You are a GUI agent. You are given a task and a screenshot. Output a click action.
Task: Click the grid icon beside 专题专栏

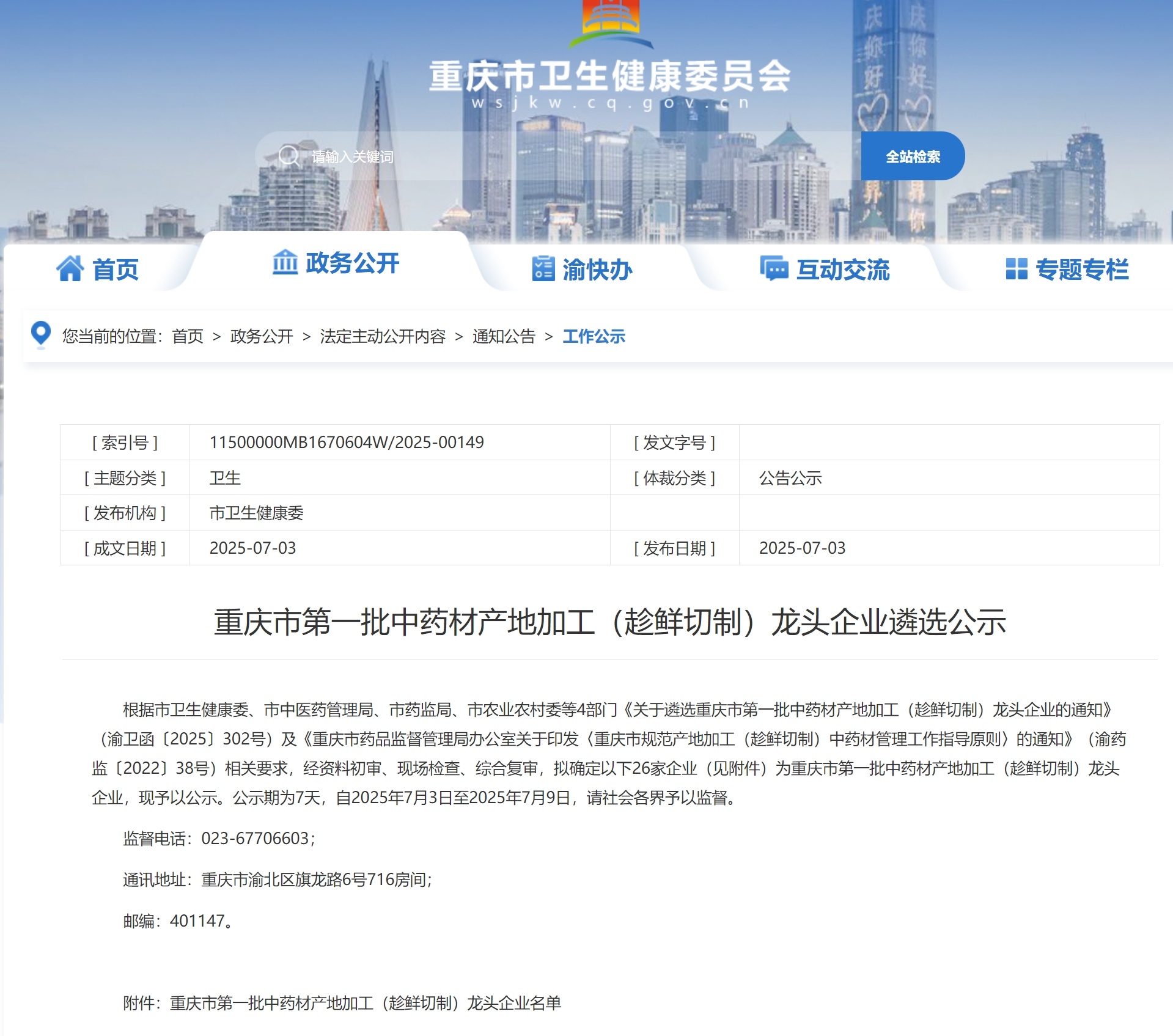1017,269
